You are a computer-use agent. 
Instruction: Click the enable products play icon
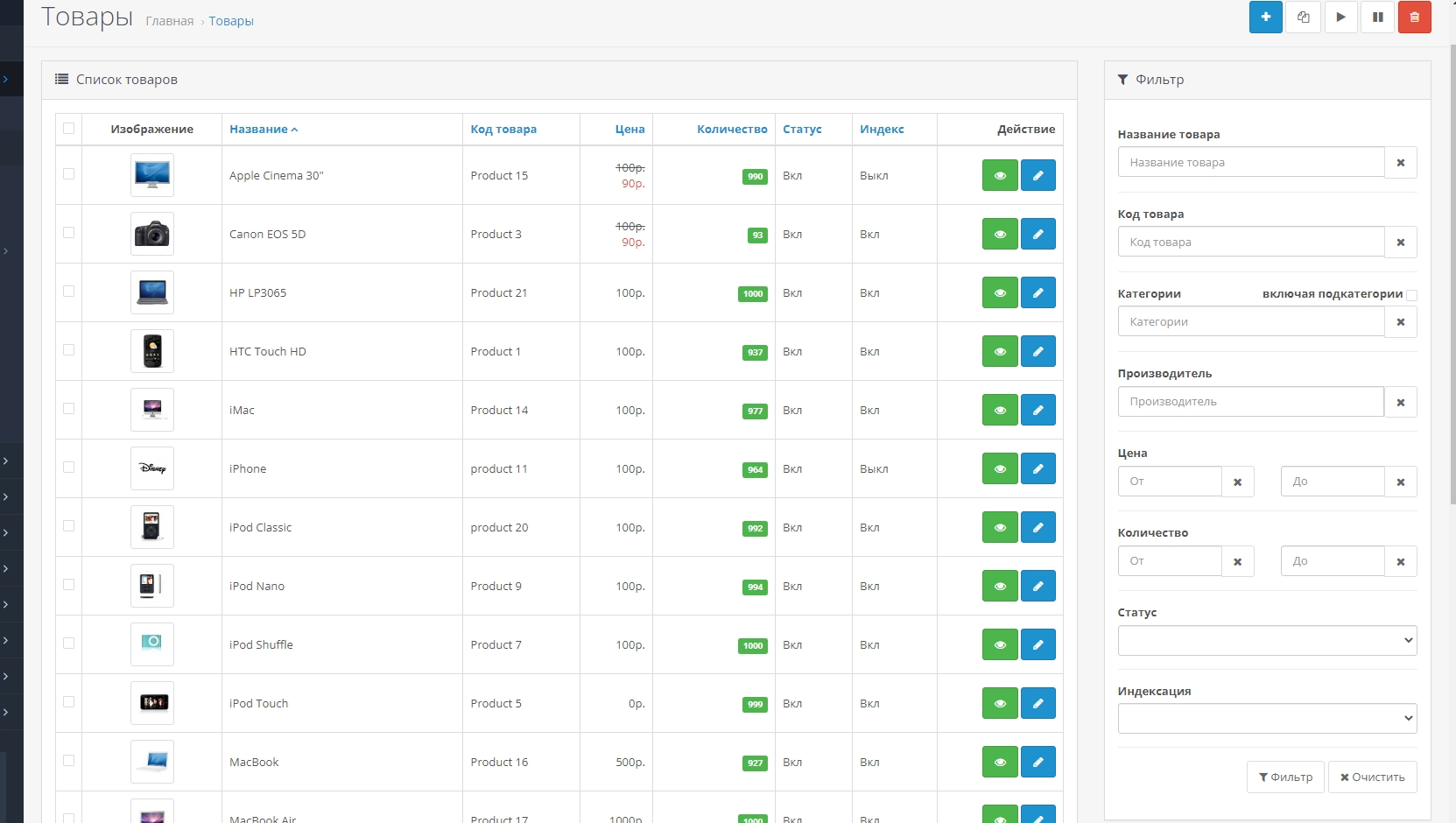[1340, 18]
